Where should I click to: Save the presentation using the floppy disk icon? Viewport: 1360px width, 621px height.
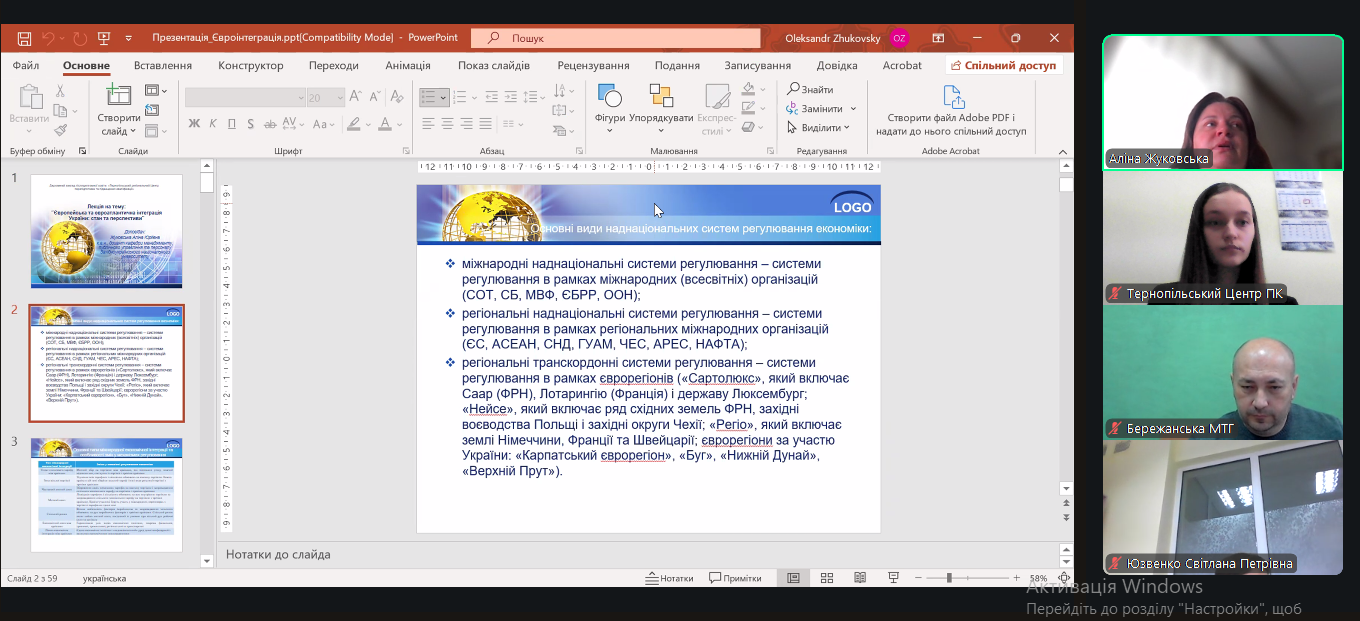click(x=23, y=38)
